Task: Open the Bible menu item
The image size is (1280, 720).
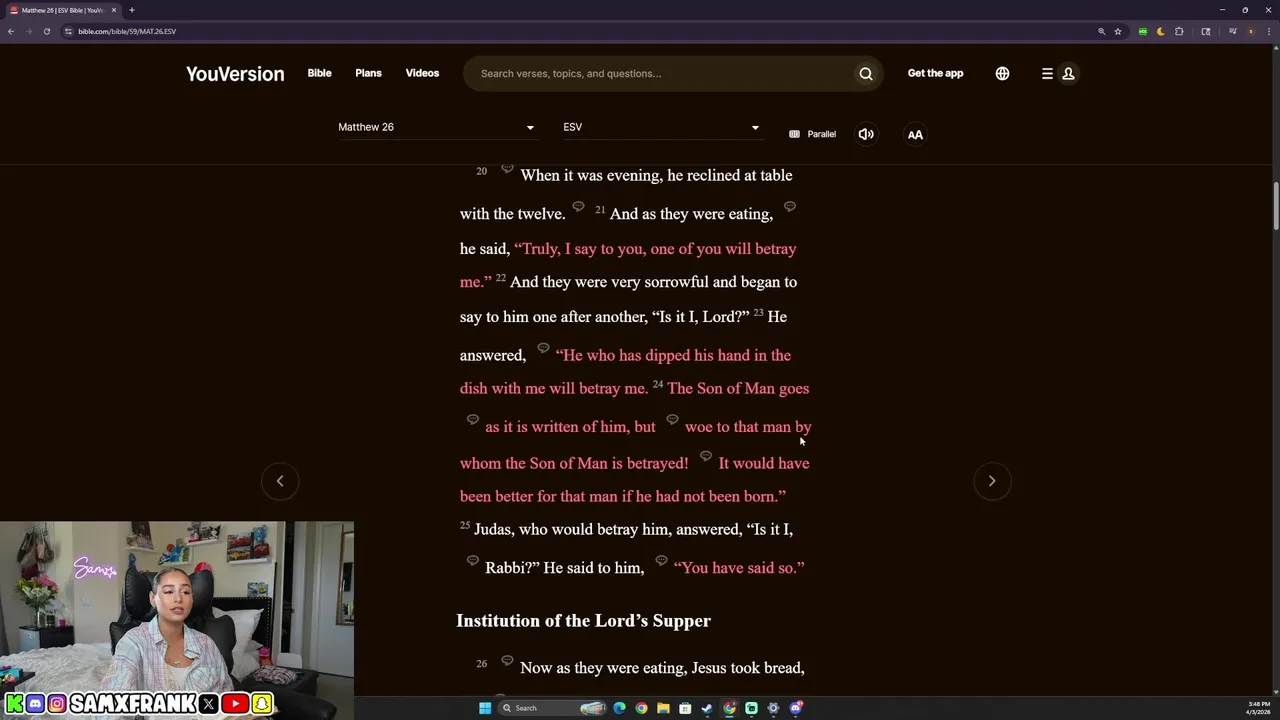Action: (319, 73)
